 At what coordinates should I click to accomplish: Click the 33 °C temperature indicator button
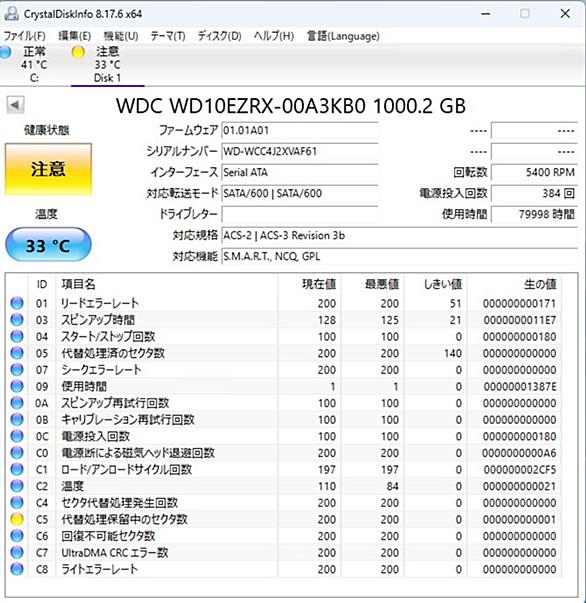[x=48, y=245]
